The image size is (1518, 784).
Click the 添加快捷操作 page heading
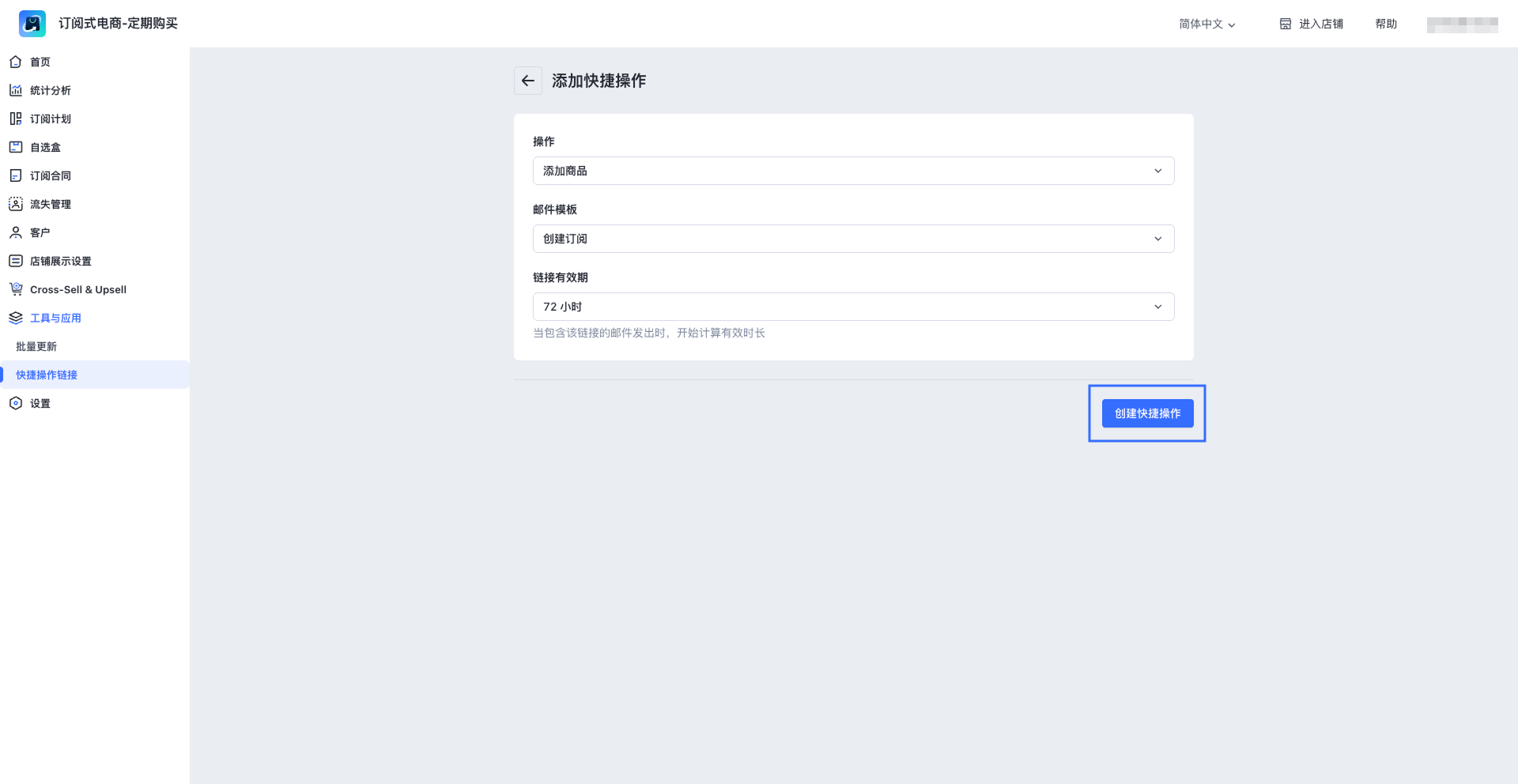click(599, 81)
